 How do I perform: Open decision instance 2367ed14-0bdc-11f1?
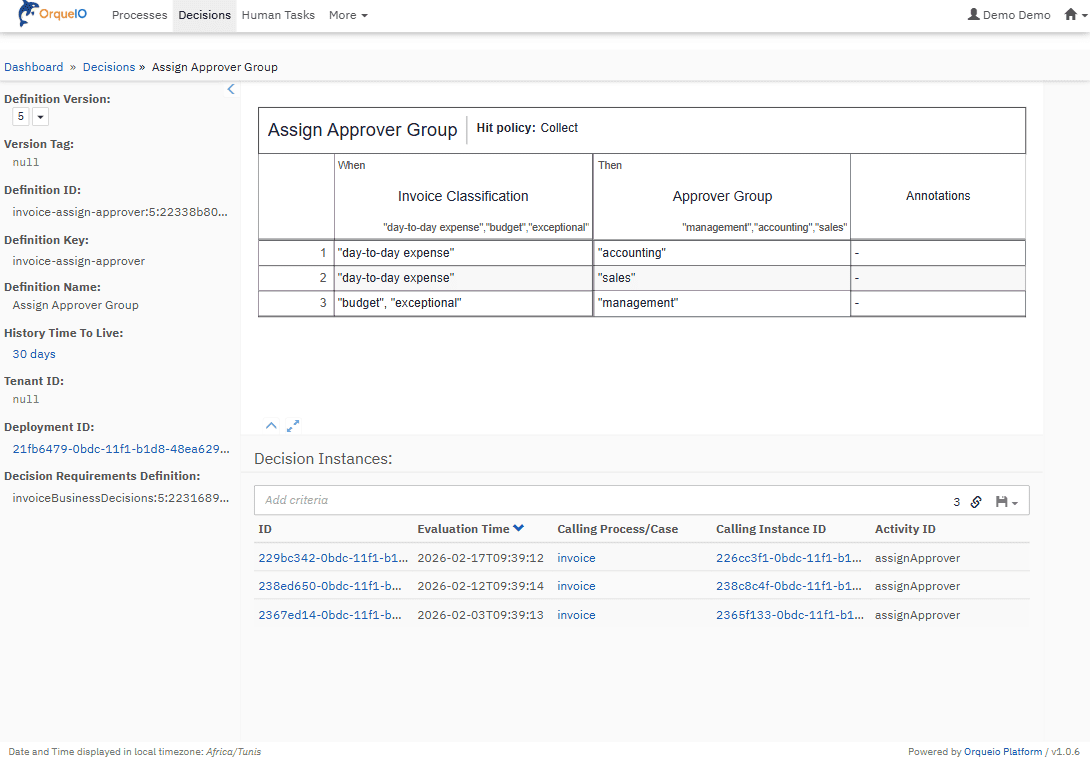pyautogui.click(x=330, y=615)
